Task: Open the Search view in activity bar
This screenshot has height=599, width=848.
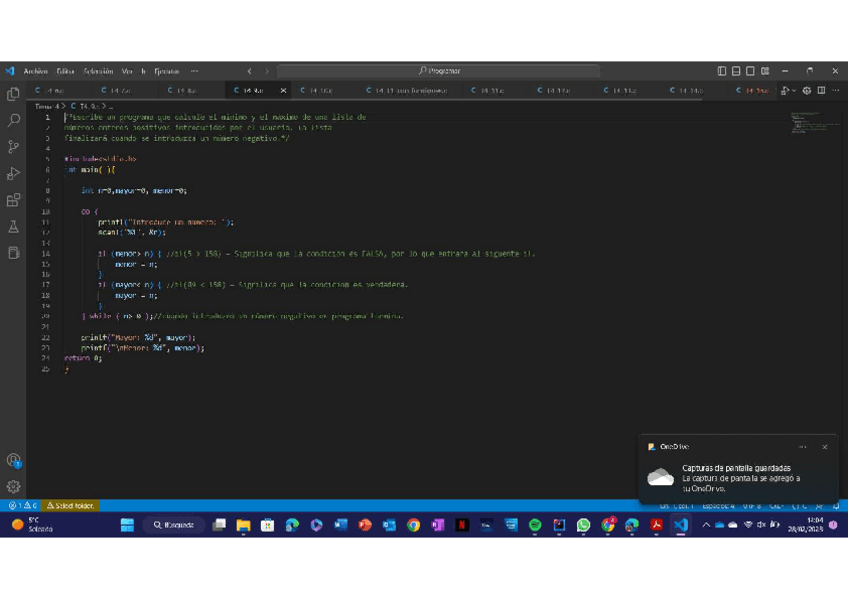Action: click(14, 120)
